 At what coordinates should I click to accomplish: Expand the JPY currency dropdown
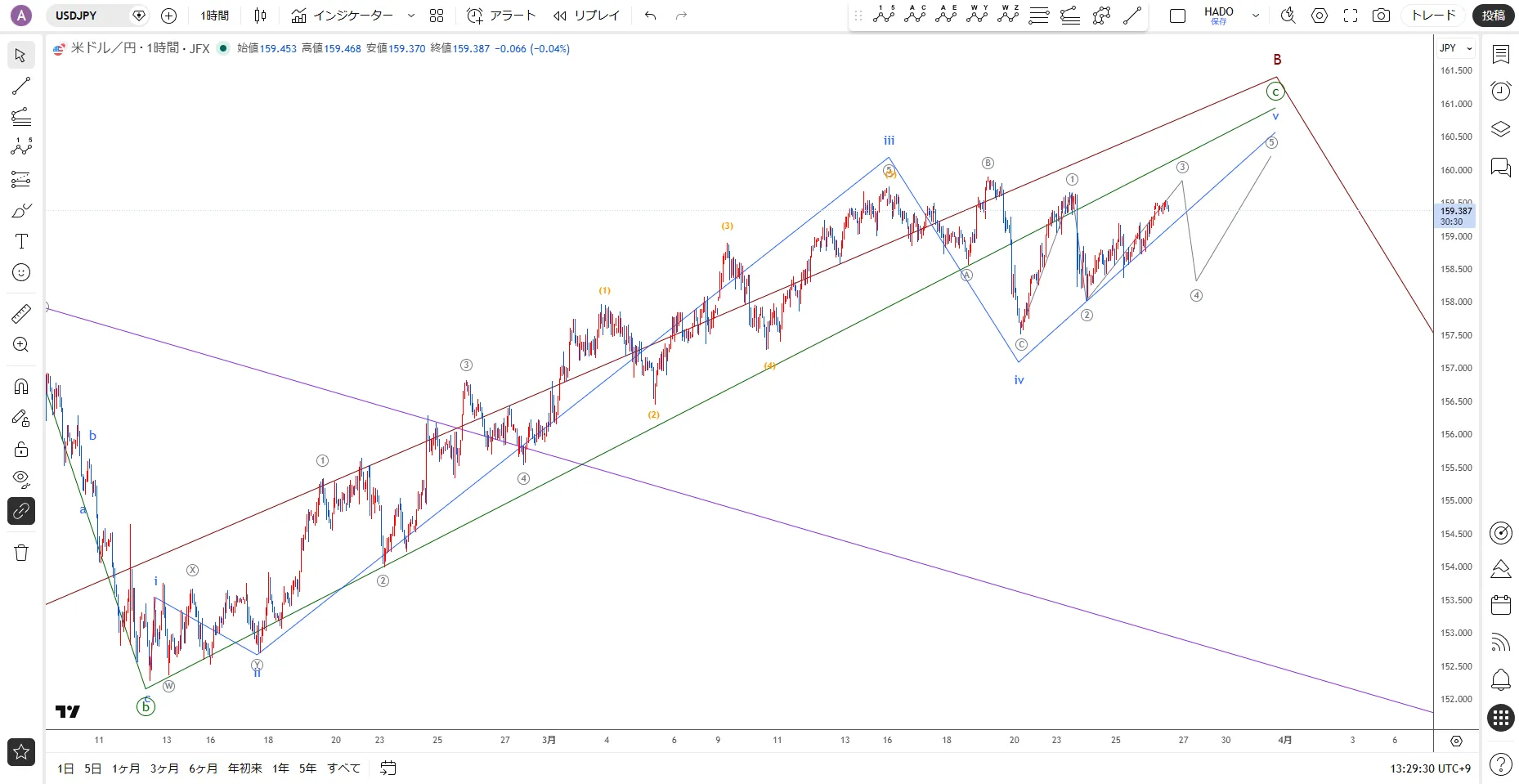[x=1455, y=48]
